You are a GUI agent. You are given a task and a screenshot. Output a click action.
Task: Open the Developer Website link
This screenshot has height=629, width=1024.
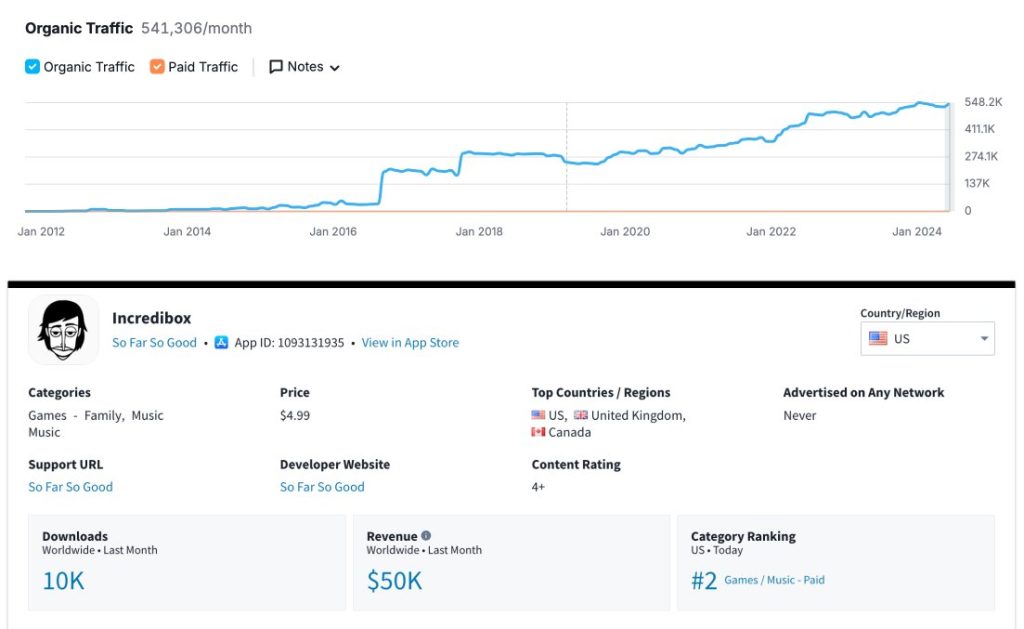click(x=322, y=487)
